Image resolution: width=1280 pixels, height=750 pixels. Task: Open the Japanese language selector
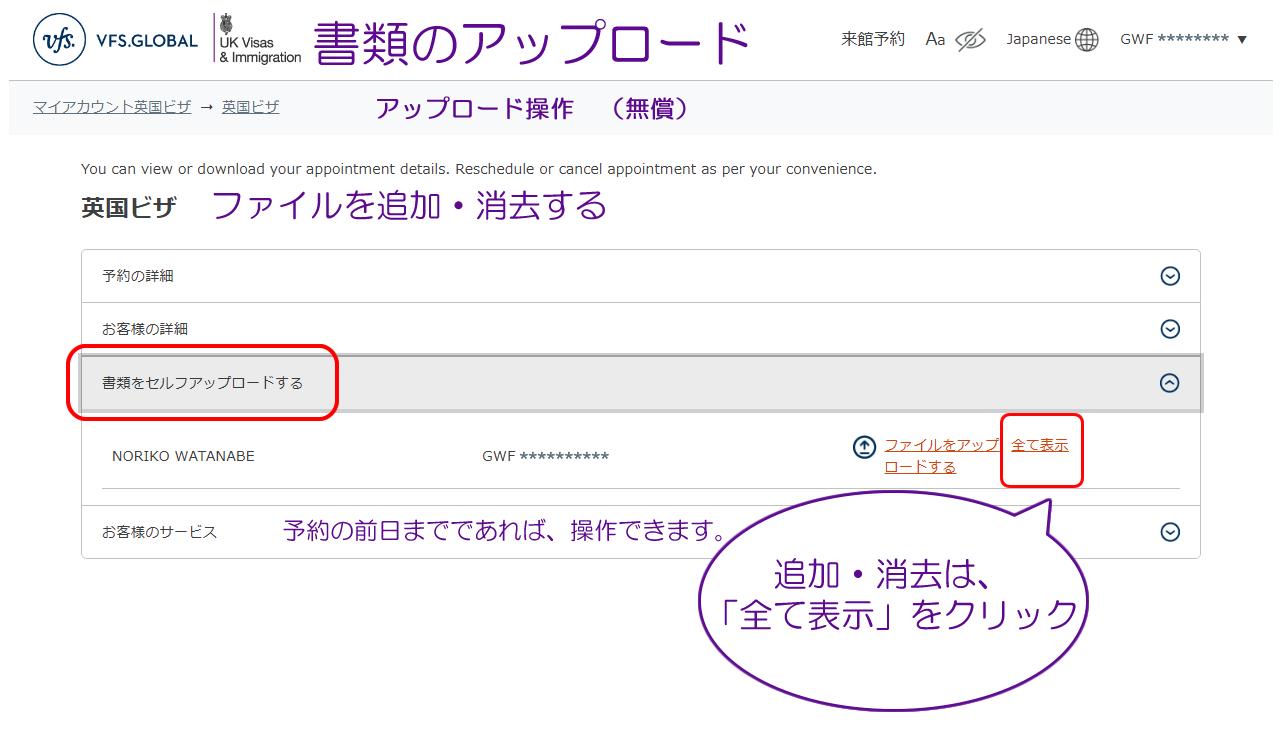(1038, 40)
